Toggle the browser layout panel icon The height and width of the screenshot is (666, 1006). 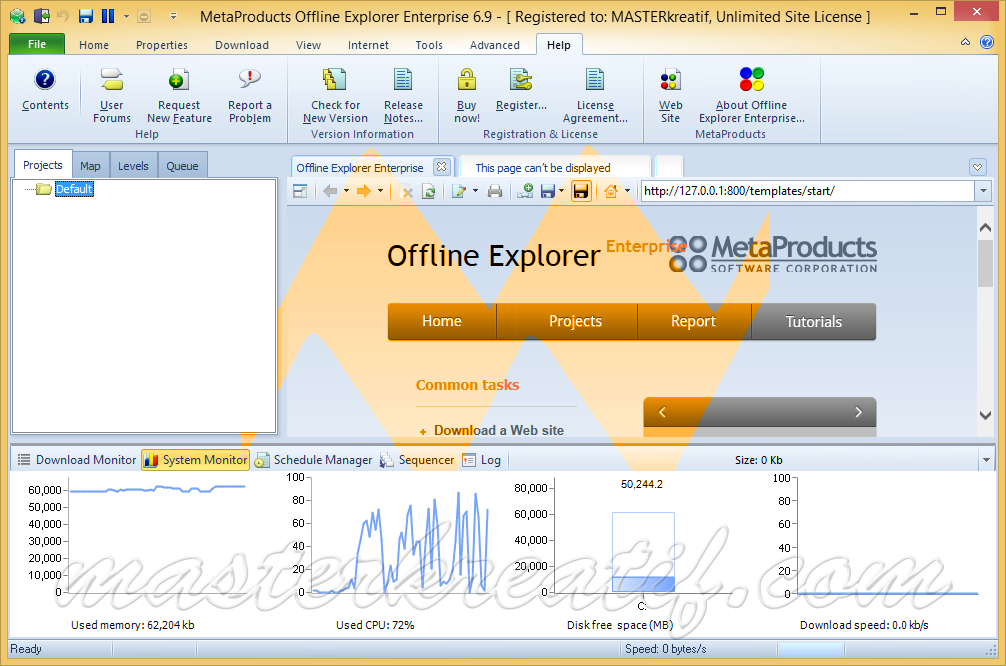tap(300, 191)
